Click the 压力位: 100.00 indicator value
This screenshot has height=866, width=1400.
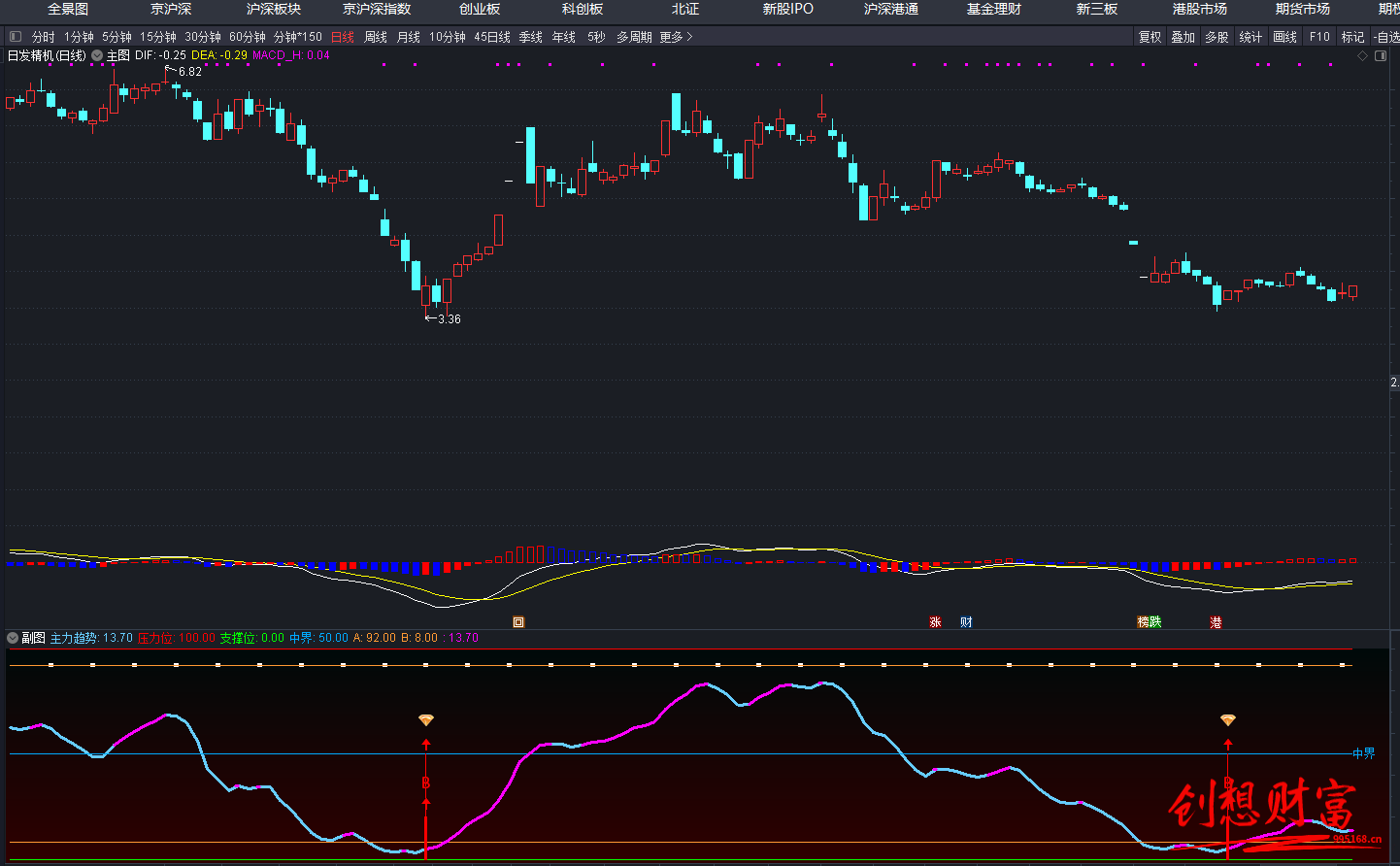[177, 638]
